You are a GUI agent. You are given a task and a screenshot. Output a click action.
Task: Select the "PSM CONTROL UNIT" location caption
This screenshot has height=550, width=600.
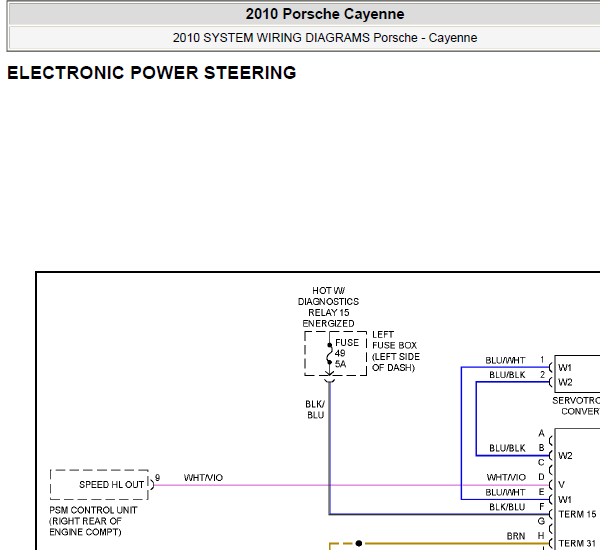[x=93, y=521]
